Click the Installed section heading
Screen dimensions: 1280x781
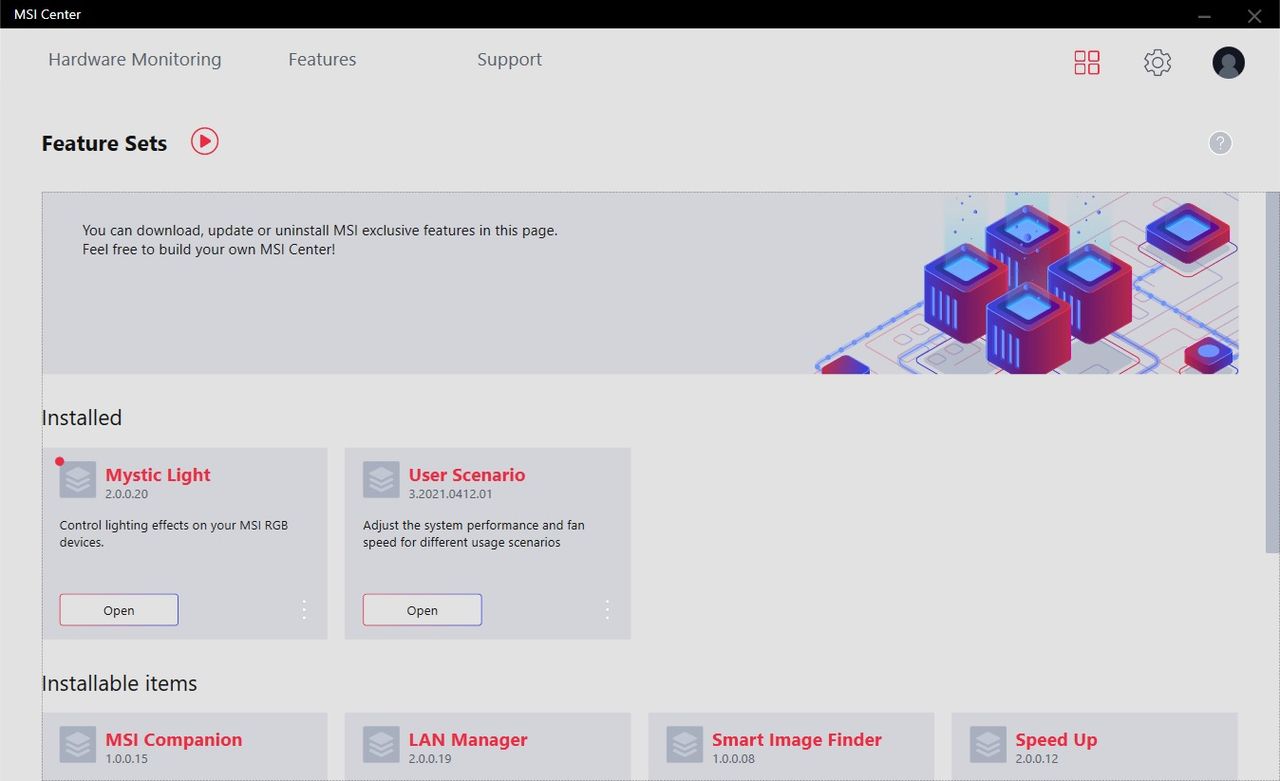point(82,418)
